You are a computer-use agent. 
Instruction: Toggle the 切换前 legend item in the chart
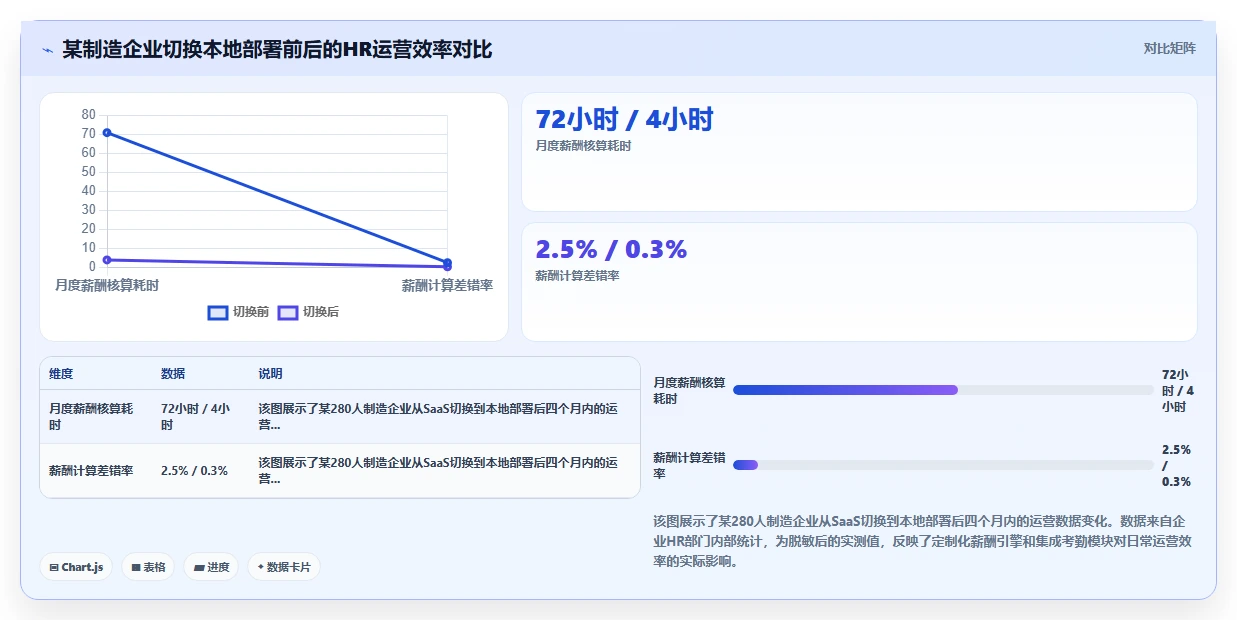click(238, 312)
